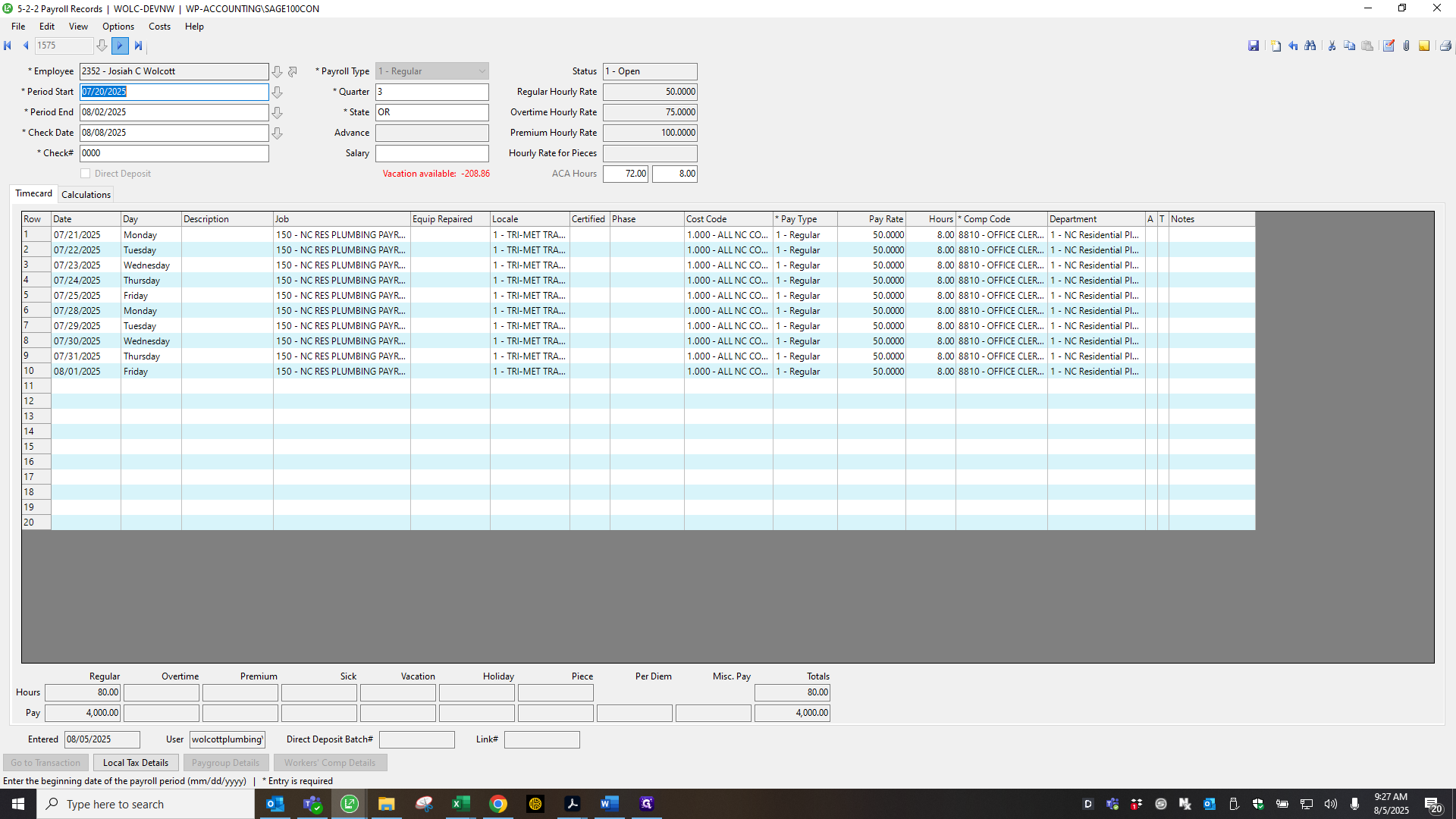
Task: Select the Timecard tab
Action: coord(34,194)
